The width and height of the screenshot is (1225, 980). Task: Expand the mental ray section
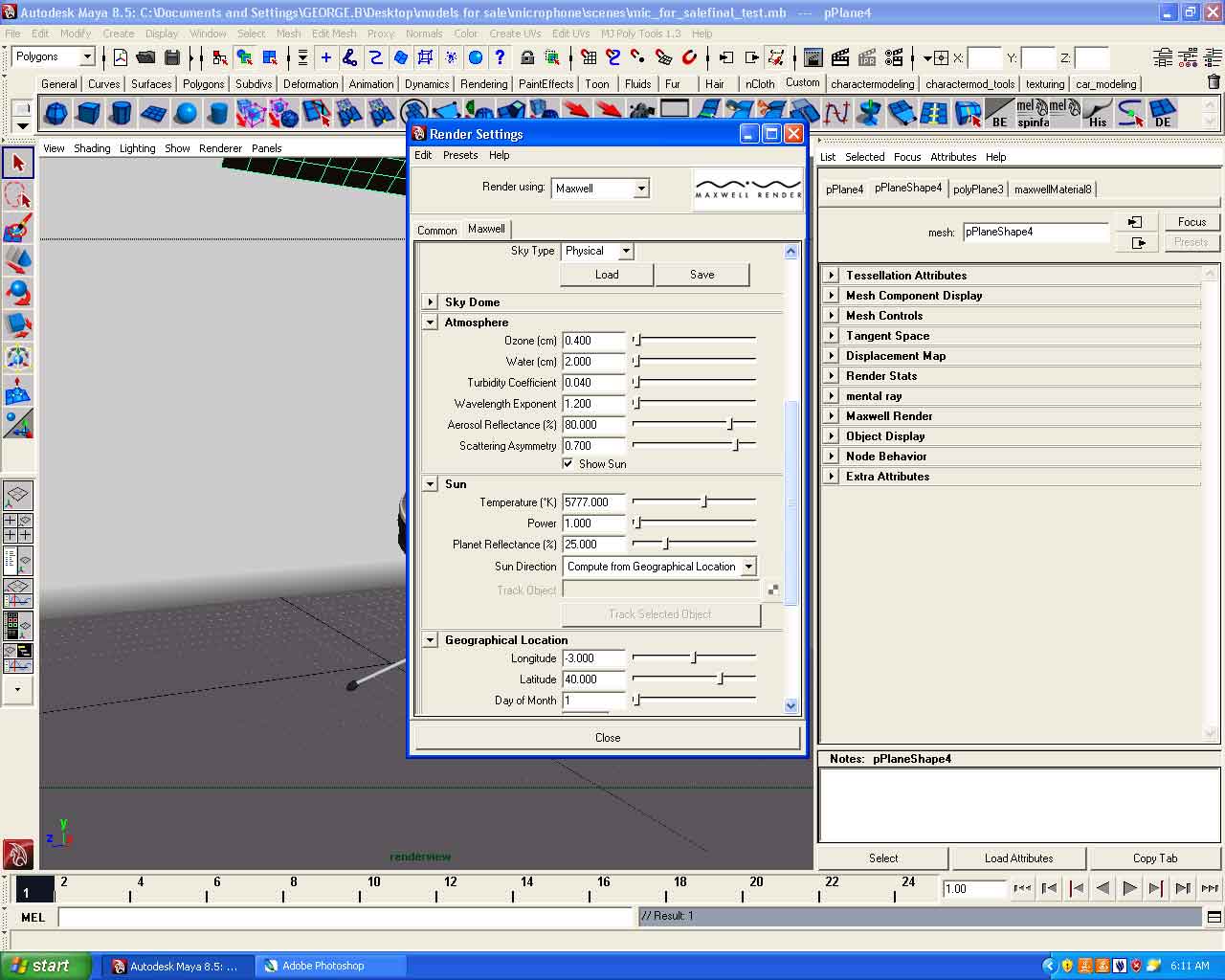pyautogui.click(x=832, y=396)
